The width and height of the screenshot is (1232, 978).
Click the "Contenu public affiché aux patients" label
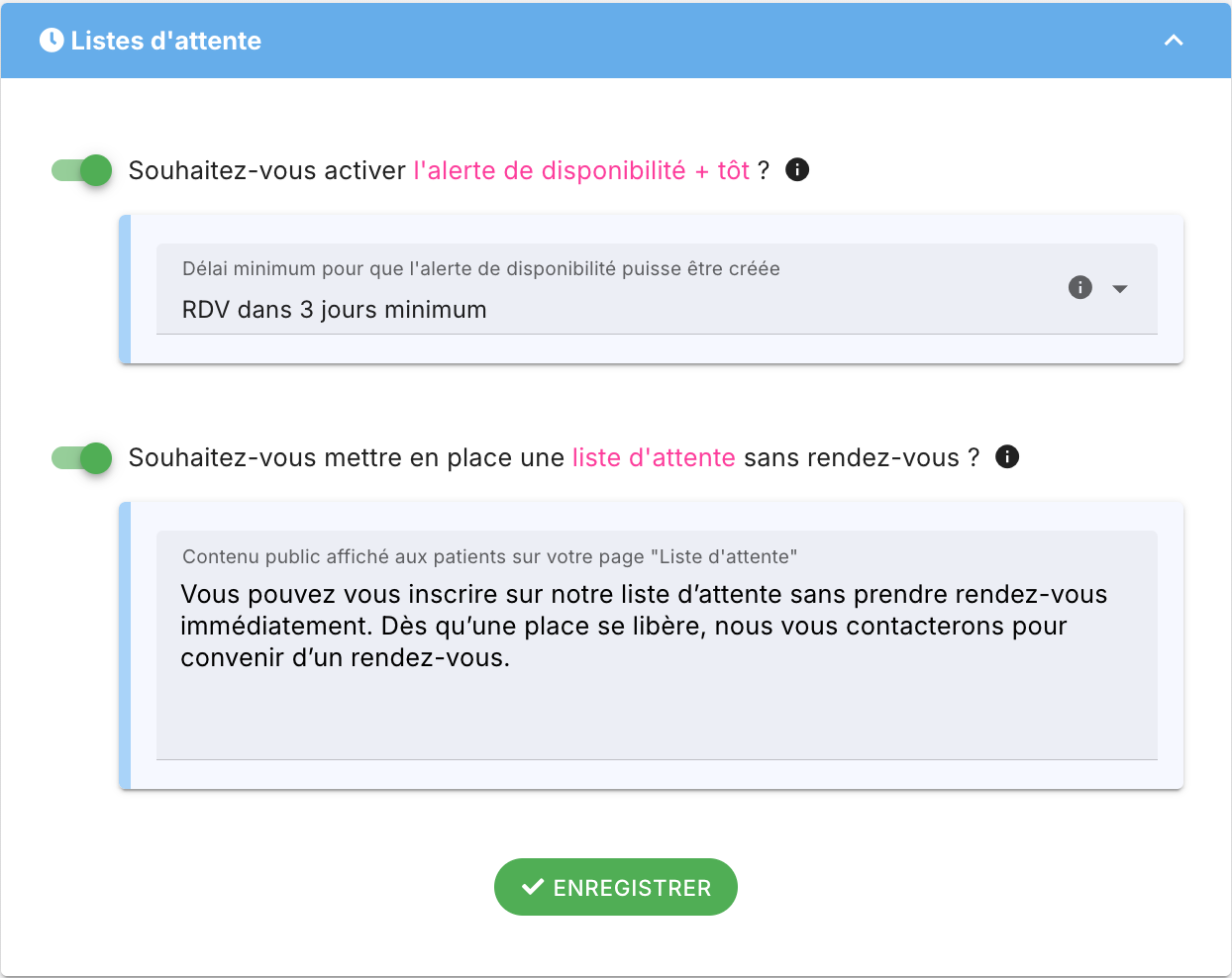click(489, 556)
